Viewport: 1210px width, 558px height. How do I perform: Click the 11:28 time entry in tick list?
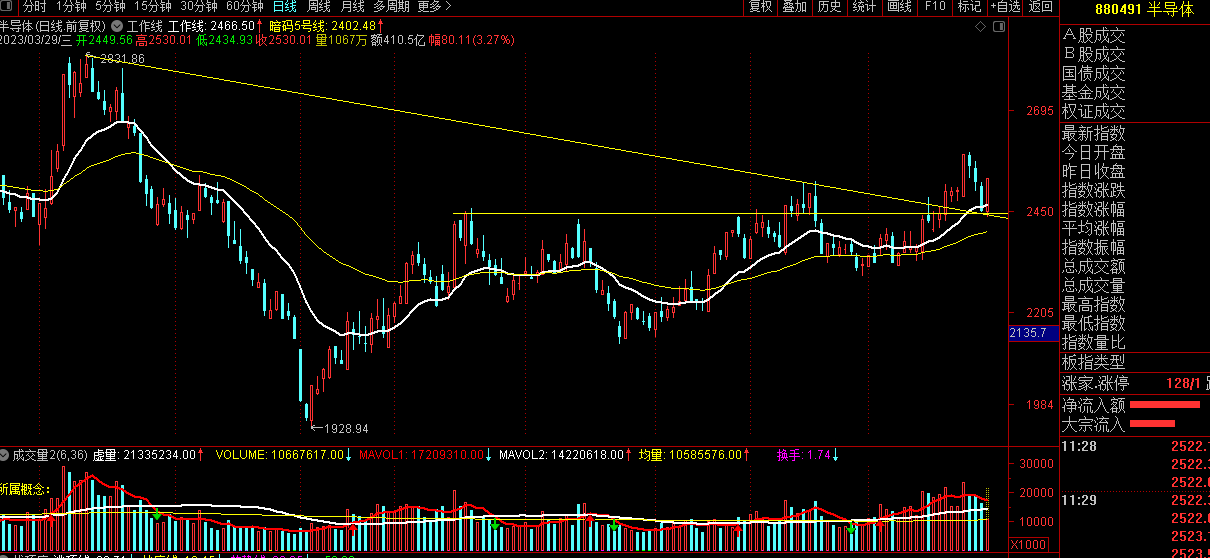click(1078, 446)
